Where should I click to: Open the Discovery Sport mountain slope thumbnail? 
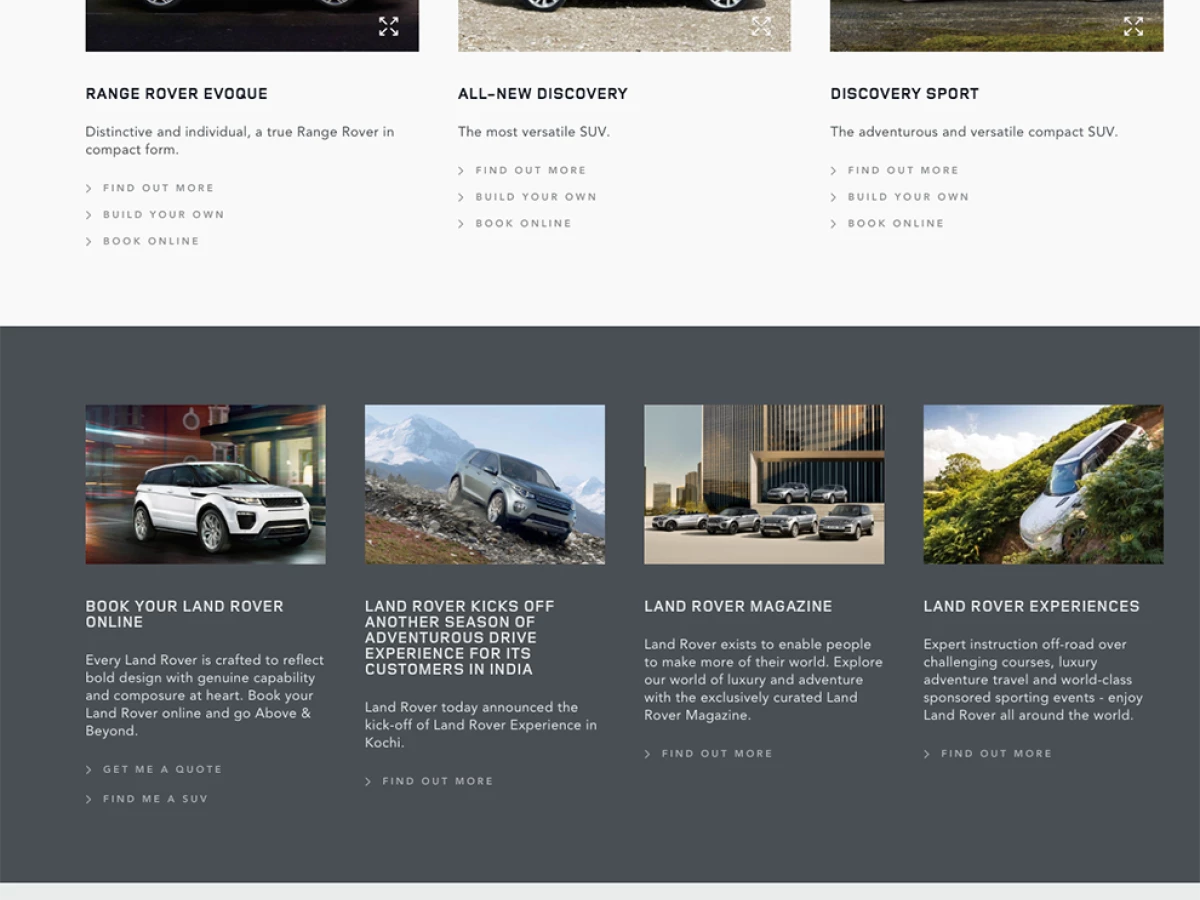[485, 484]
